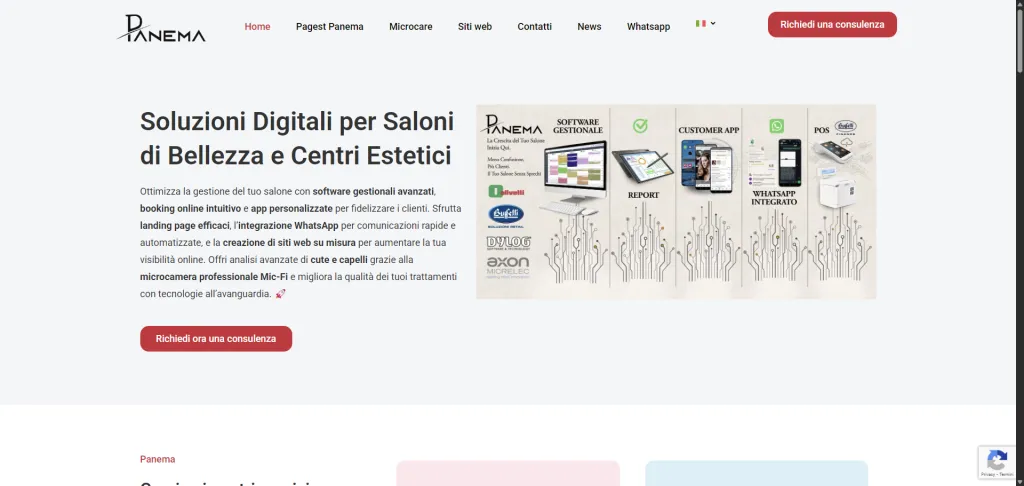Open the Home menu item

coord(257,26)
